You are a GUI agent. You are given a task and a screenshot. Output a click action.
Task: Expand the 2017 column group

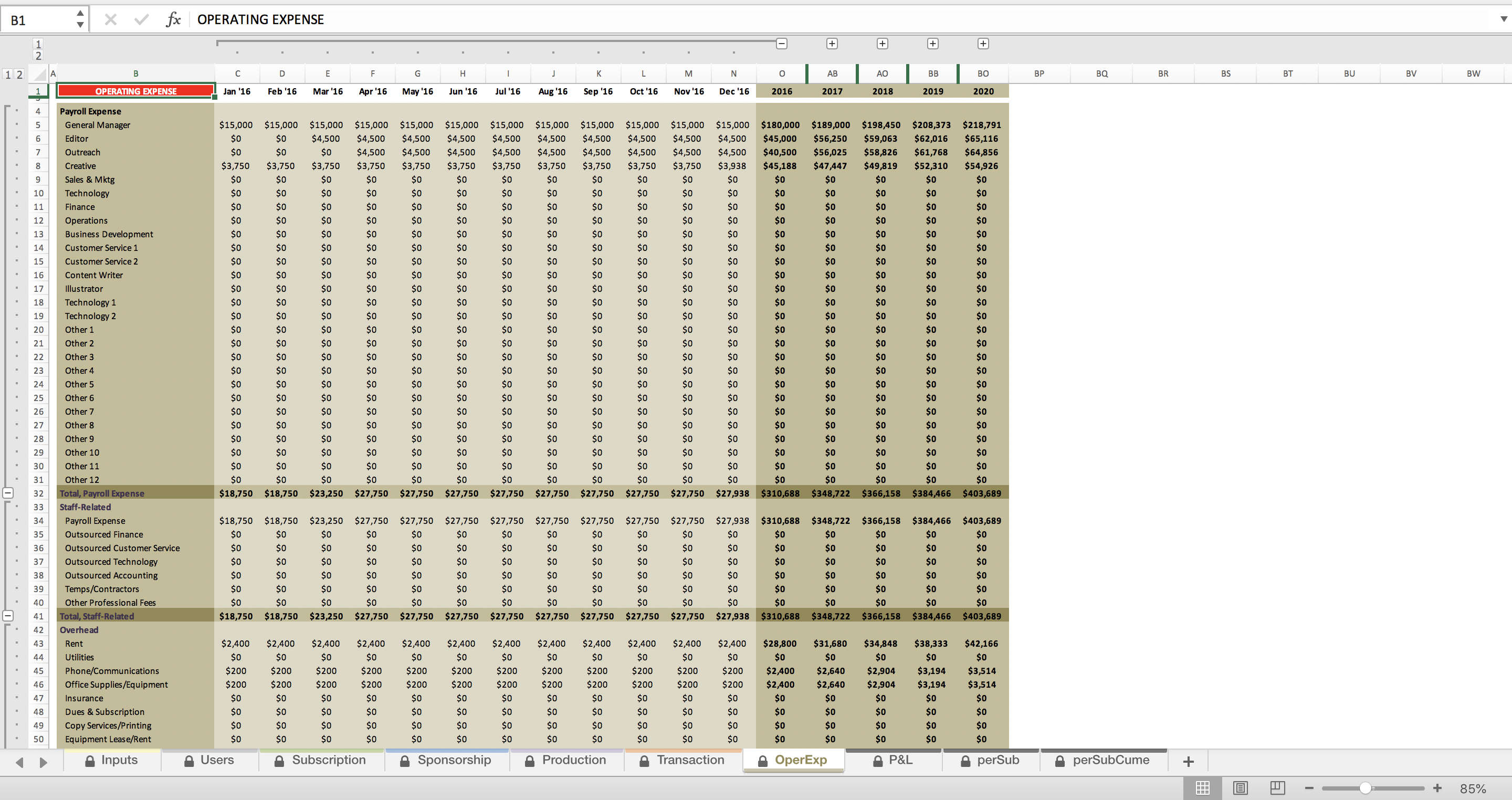[832, 44]
